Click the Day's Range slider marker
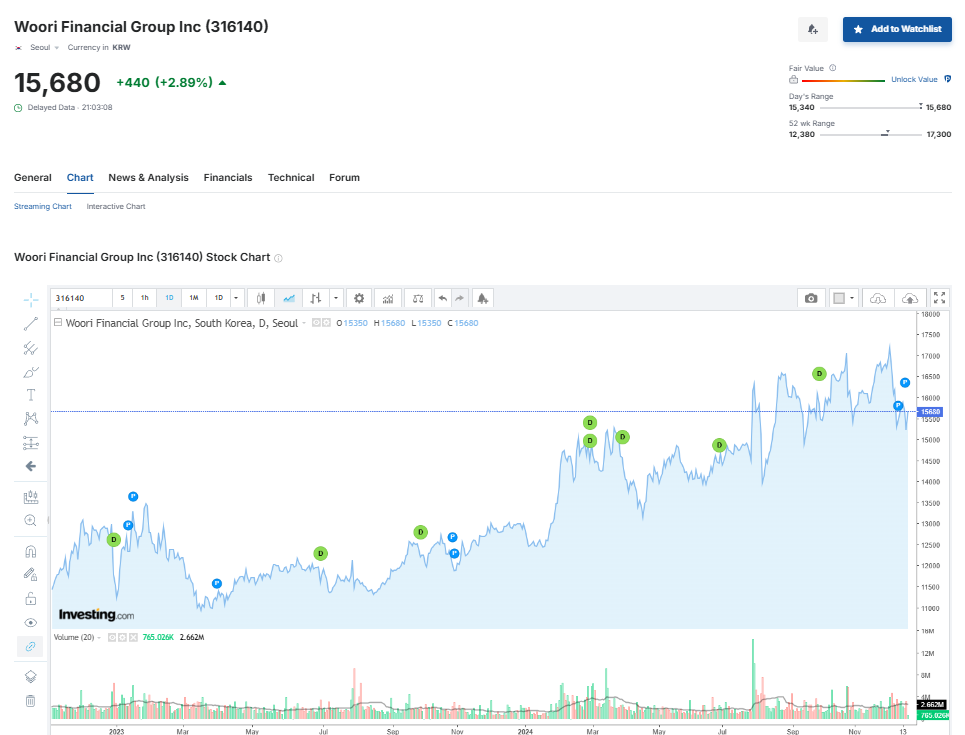This screenshot has height=735, width=965. coord(921,106)
